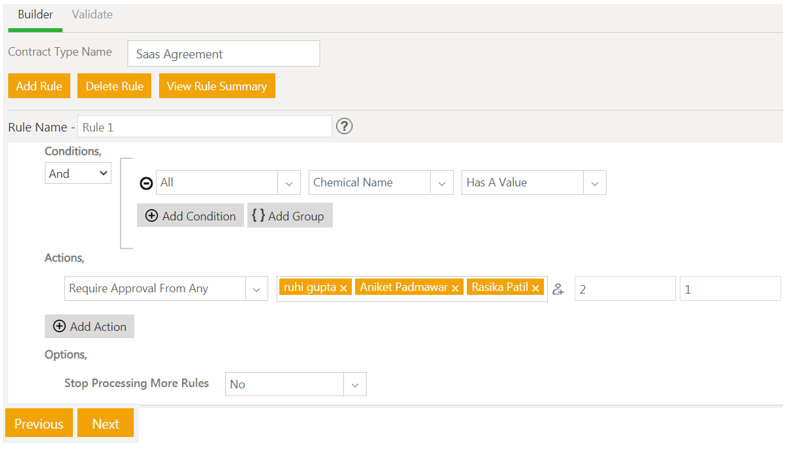Screen dimensions: 788x451
Task: Expand the All dropdown in condition
Action: tap(289, 183)
